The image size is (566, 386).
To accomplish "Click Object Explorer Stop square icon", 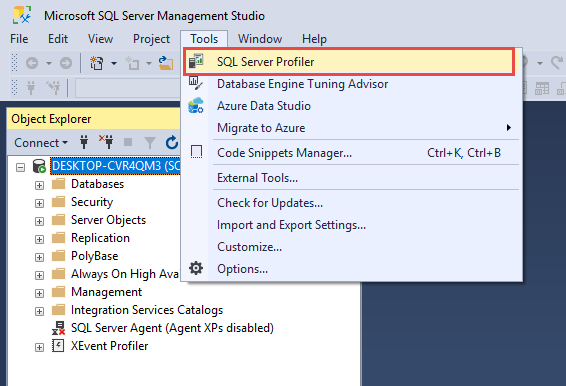I will pos(128,142).
